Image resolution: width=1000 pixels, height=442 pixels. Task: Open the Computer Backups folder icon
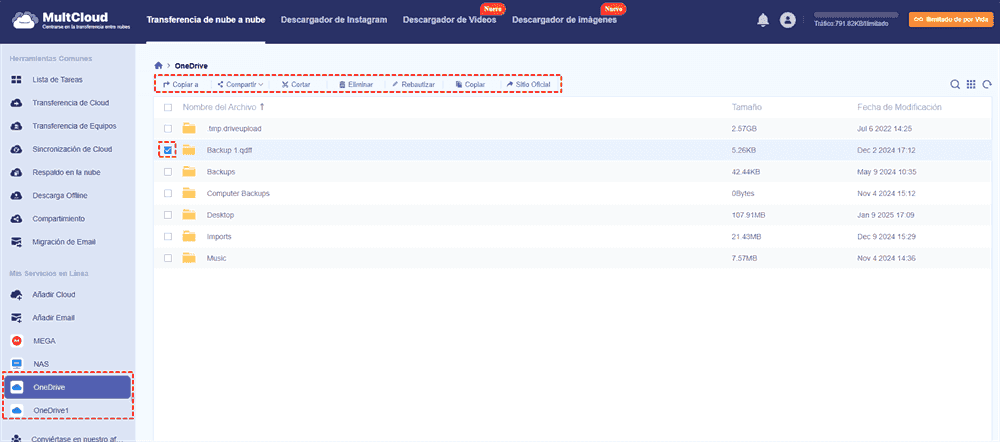tap(189, 193)
